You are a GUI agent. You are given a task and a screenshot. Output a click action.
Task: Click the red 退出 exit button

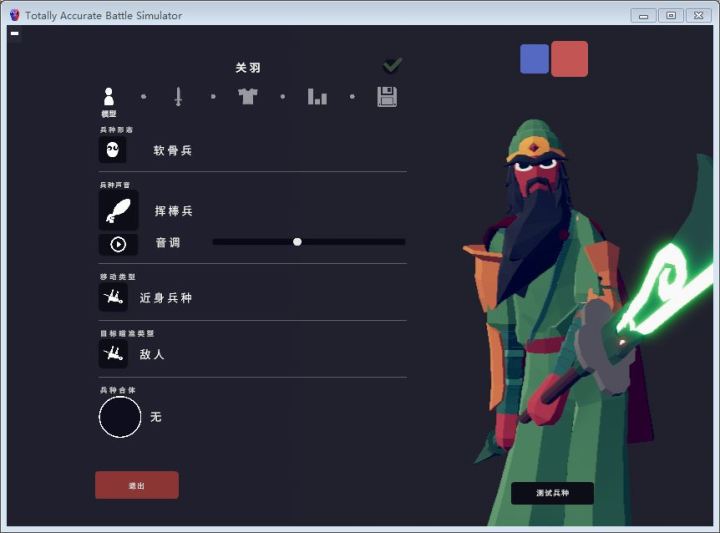pos(137,485)
